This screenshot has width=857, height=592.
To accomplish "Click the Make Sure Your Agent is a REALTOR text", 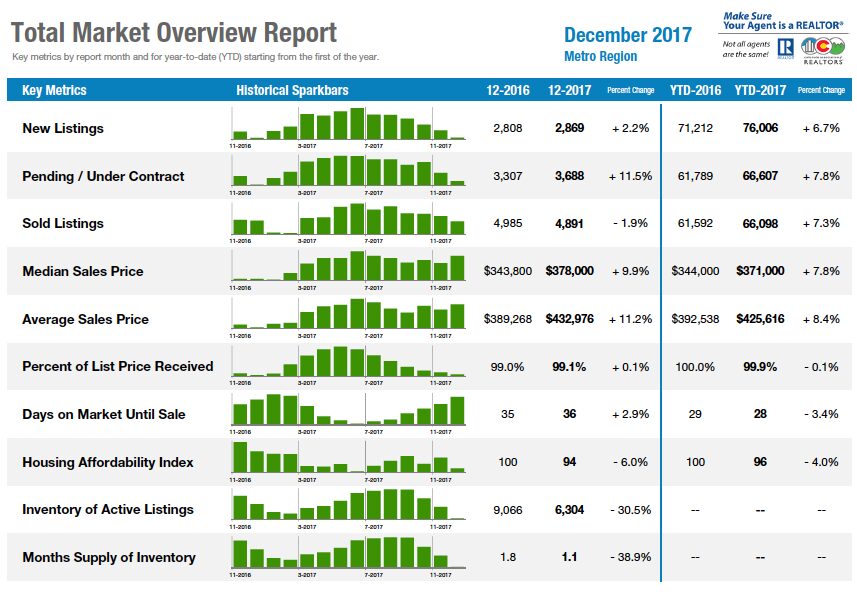I will tap(783, 21).
